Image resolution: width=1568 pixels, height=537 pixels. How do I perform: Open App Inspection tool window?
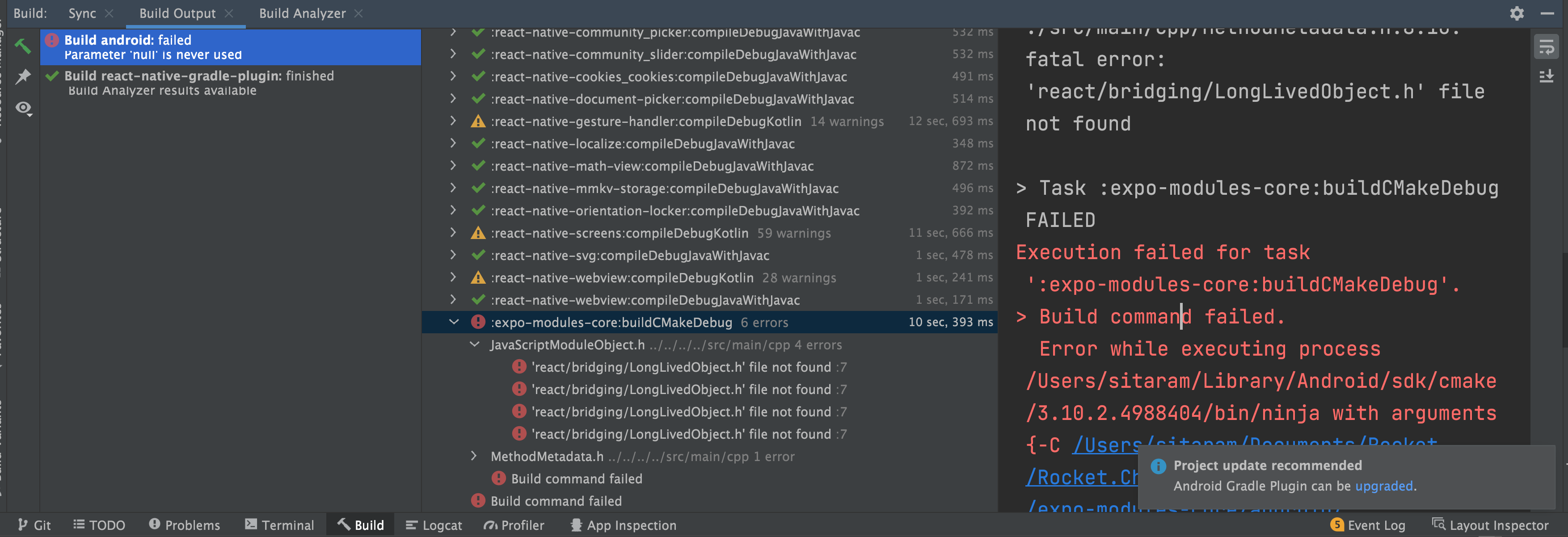tap(623, 525)
